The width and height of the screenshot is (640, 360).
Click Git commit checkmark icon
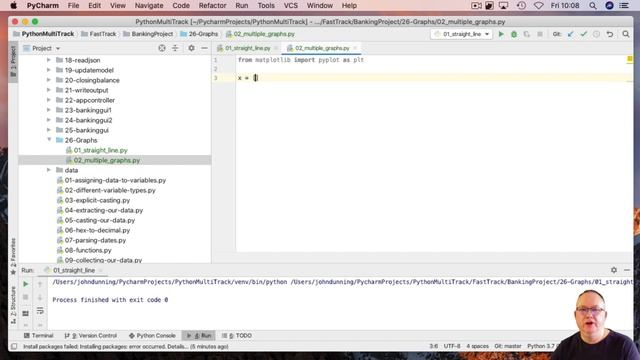pyautogui.click(x=584, y=34)
